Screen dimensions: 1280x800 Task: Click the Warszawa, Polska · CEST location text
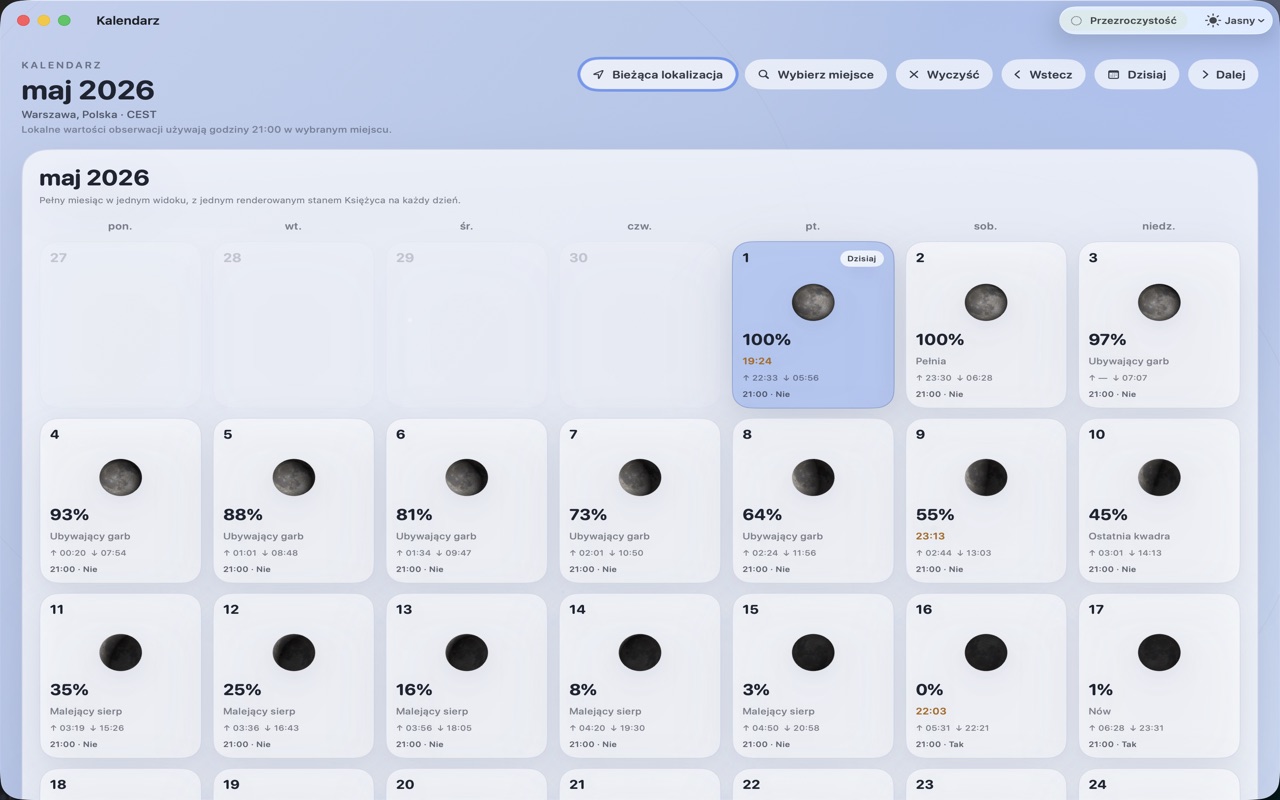[89, 115]
